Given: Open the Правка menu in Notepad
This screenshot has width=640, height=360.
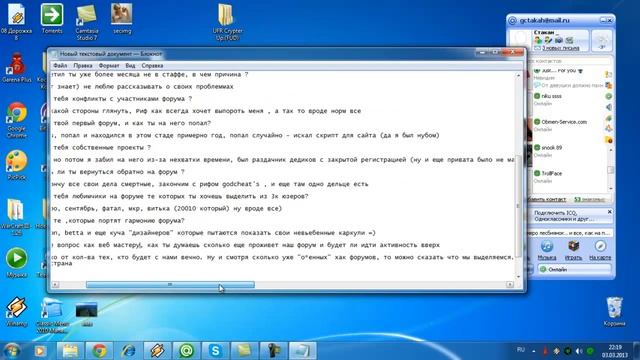Looking at the screenshot, I should [83, 65].
